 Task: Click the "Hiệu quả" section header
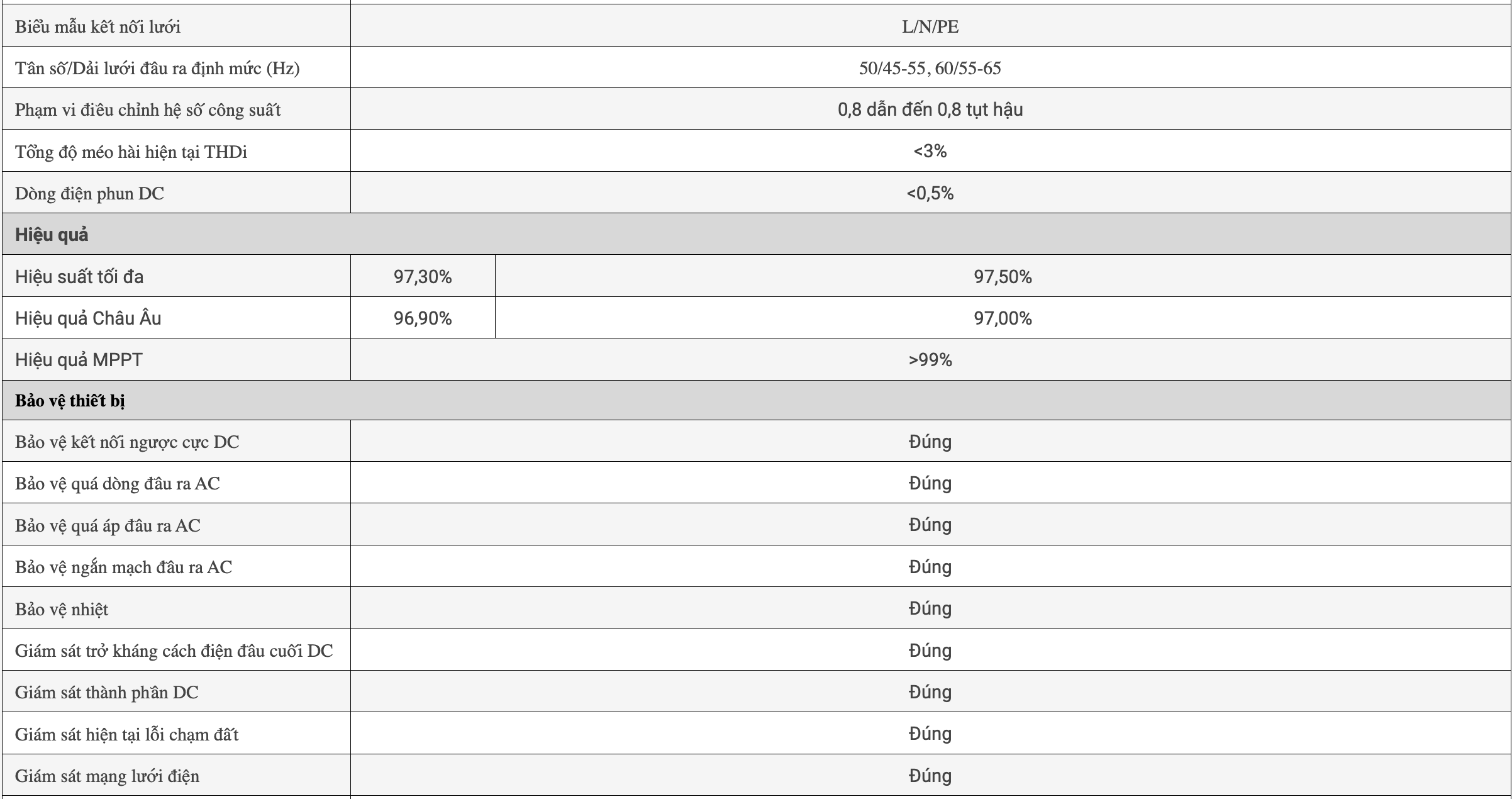click(x=52, y=235)
